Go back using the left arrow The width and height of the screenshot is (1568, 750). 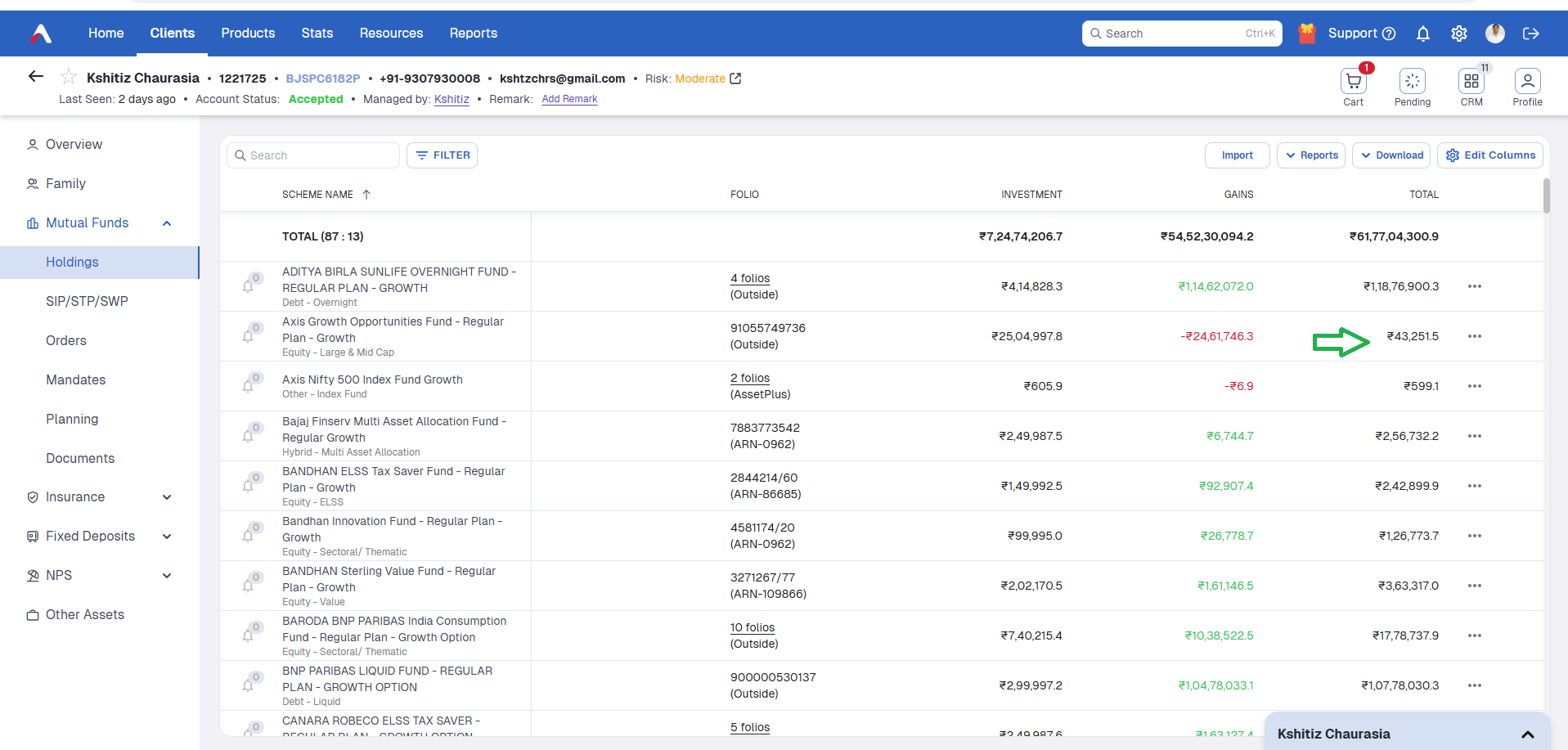pyautogui.click(x=35, y=76)
